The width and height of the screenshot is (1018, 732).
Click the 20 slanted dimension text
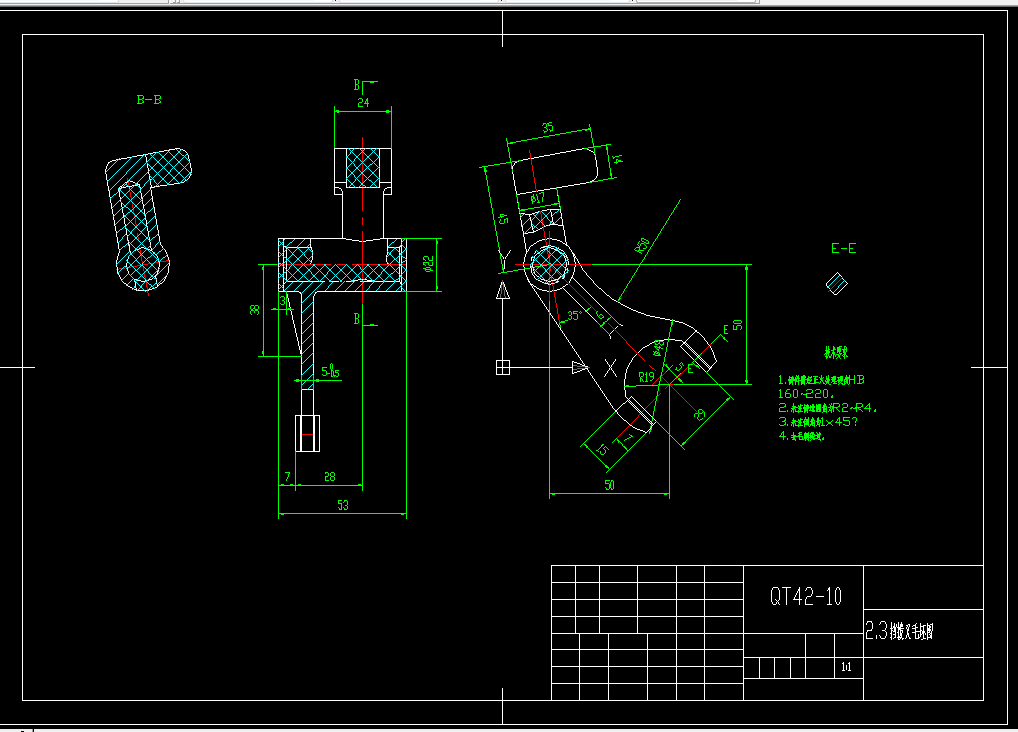point(700,414)
